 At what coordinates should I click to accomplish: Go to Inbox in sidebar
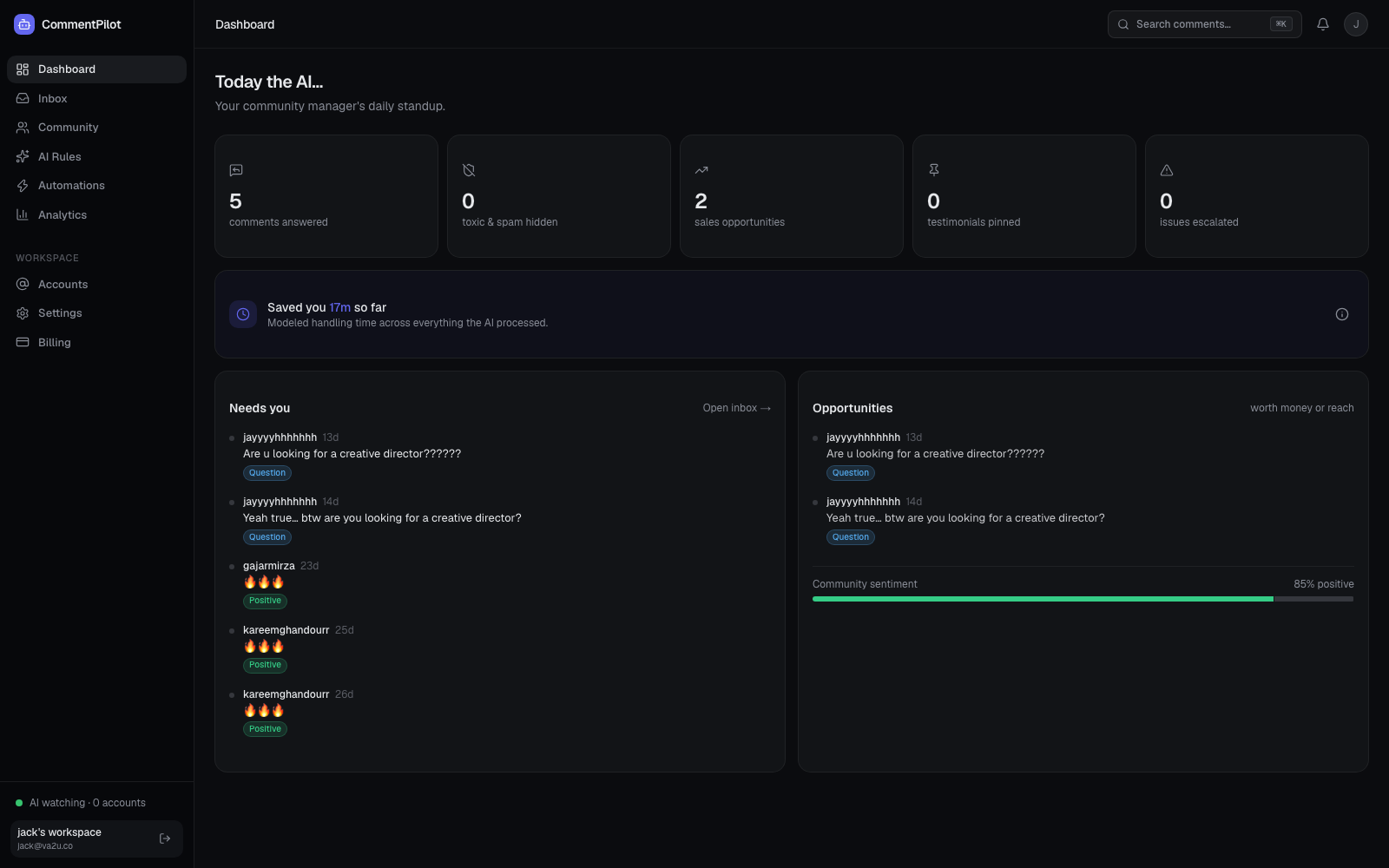pos(96,98)
